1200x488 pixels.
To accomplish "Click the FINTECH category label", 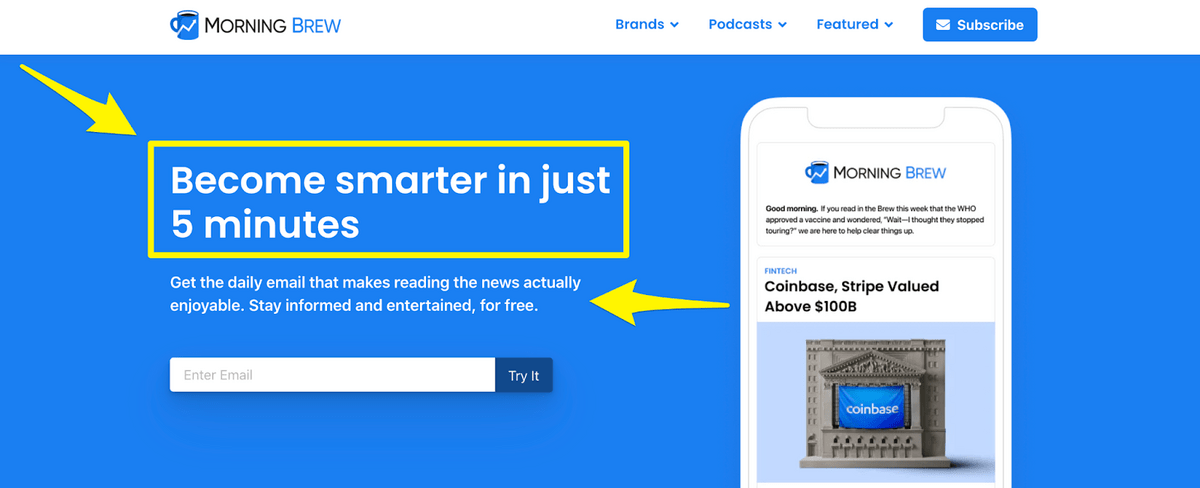I will (x=780, y=270).
